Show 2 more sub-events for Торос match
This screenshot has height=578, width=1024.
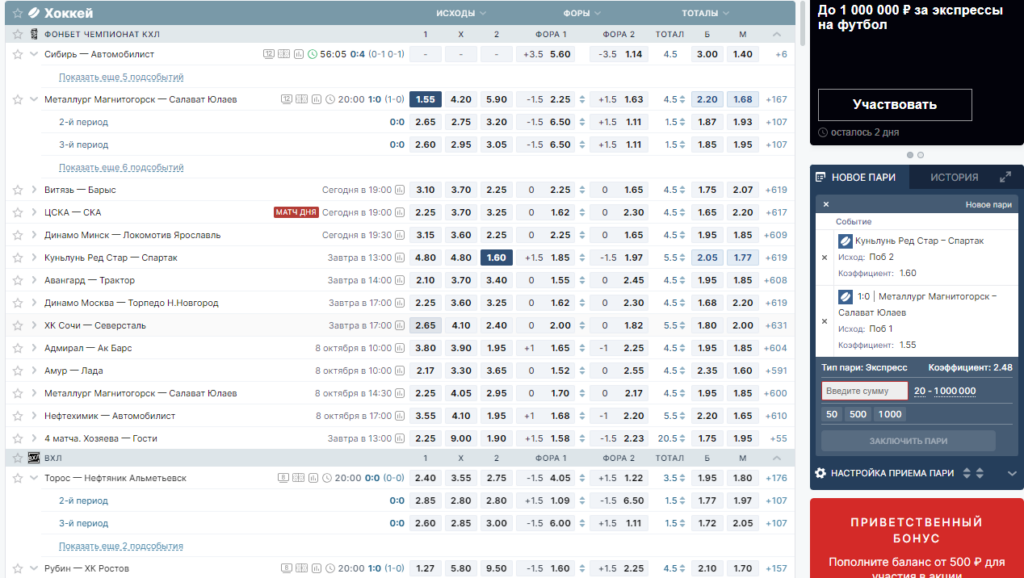pyautogui.click(x=121, y=546)
